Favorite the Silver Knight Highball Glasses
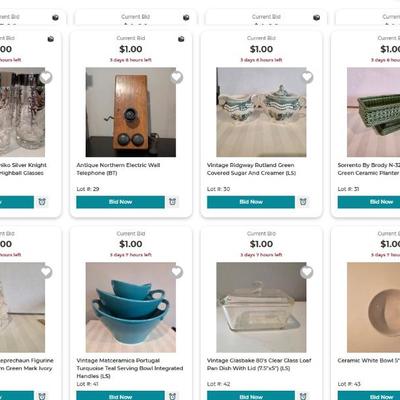Viewport: 400px width, 400px height. click(x=46, y=77)
